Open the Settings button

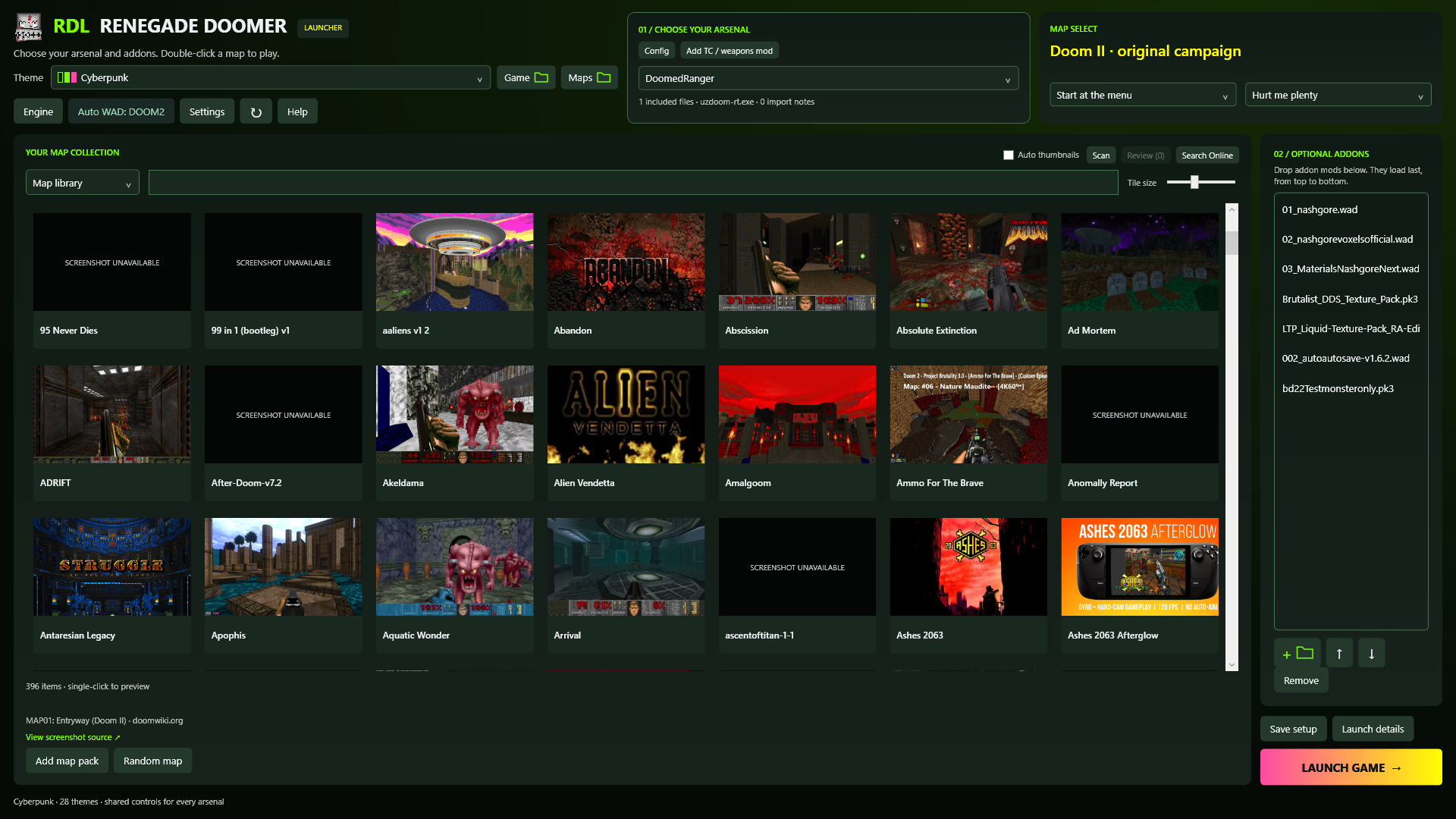(x=207, y=111)
